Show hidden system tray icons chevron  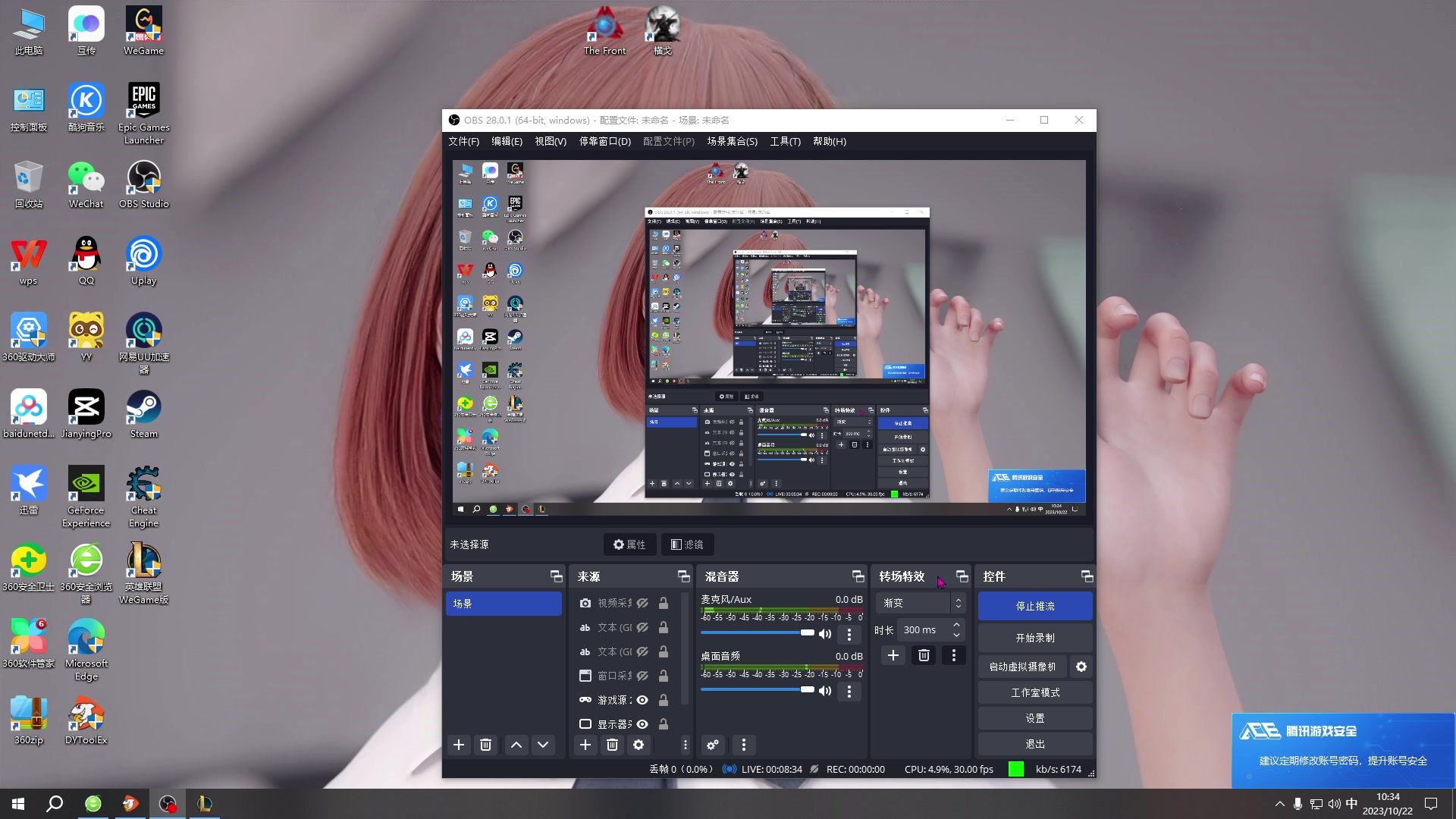(x=1280, y=804)
